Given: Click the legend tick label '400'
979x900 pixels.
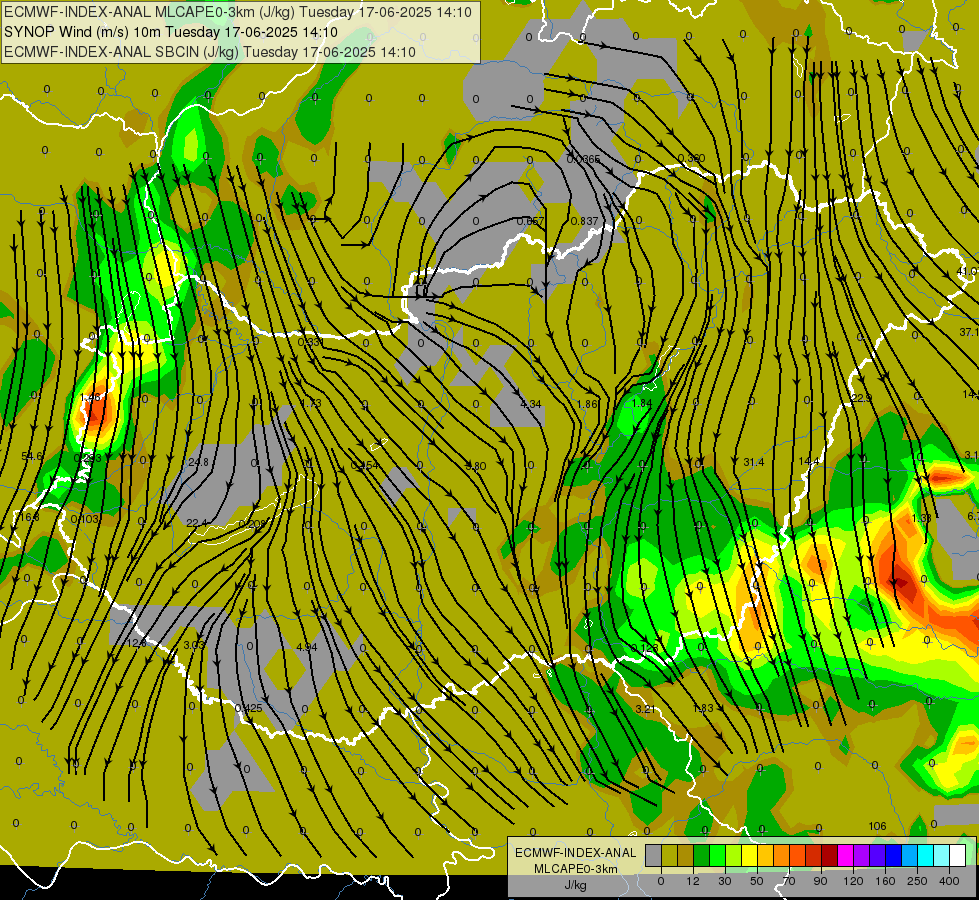Looking at the screenshot, I should (x=949, y=881).
